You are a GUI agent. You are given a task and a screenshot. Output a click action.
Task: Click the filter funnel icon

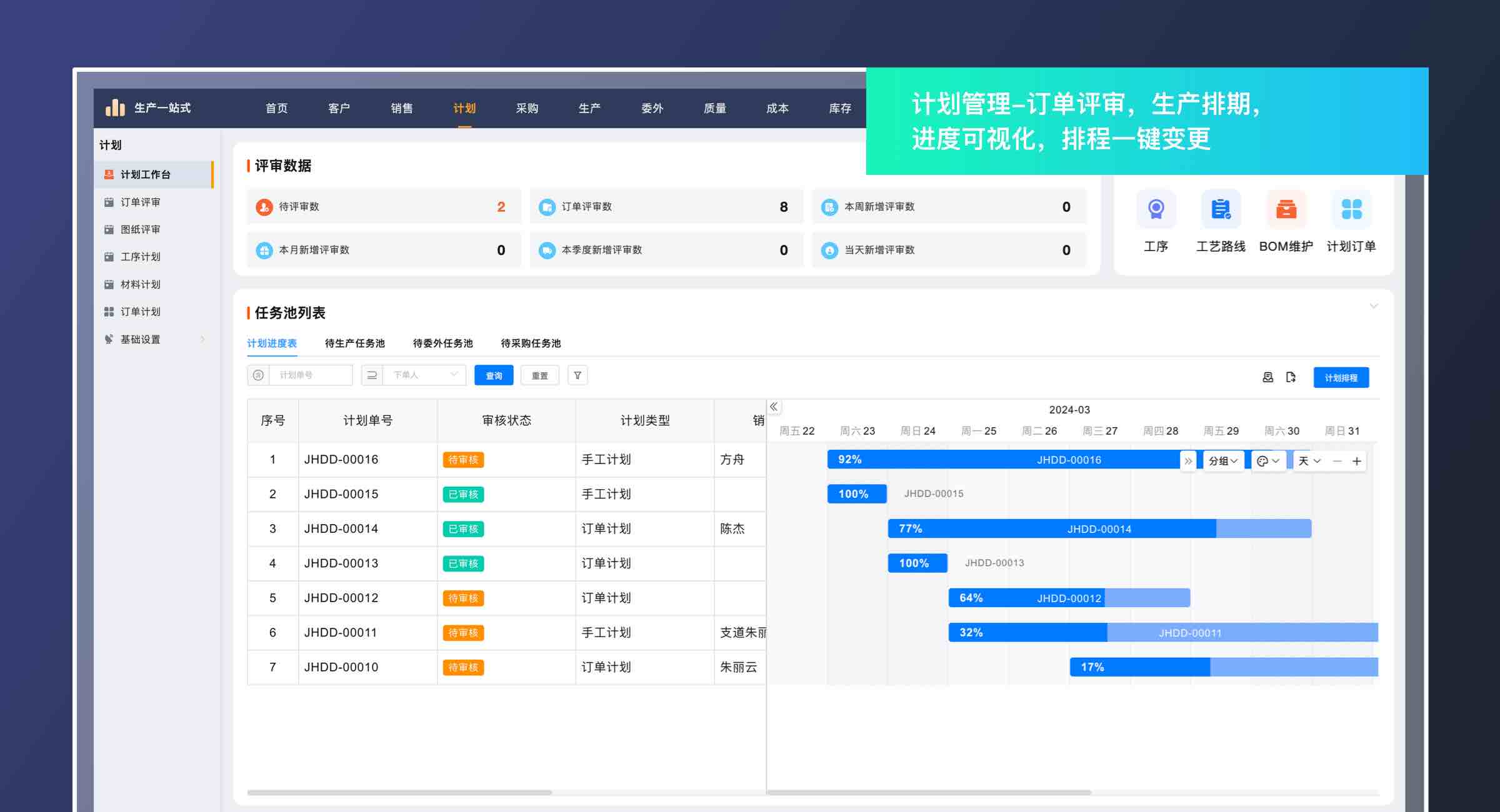coord(577,375)
